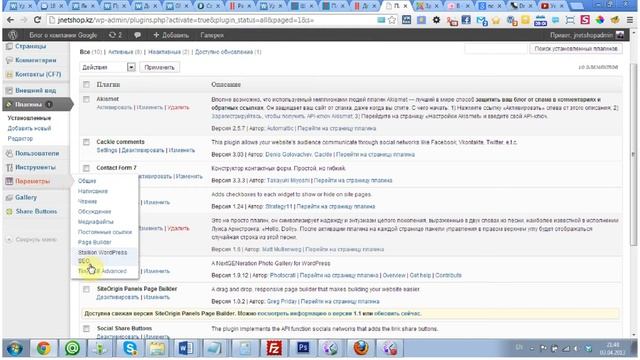The width and height of the screenshot is (640, 360).
Task: Click обновить сейчас in update notice
Action: pyautogui.click(x=397, y=313)
